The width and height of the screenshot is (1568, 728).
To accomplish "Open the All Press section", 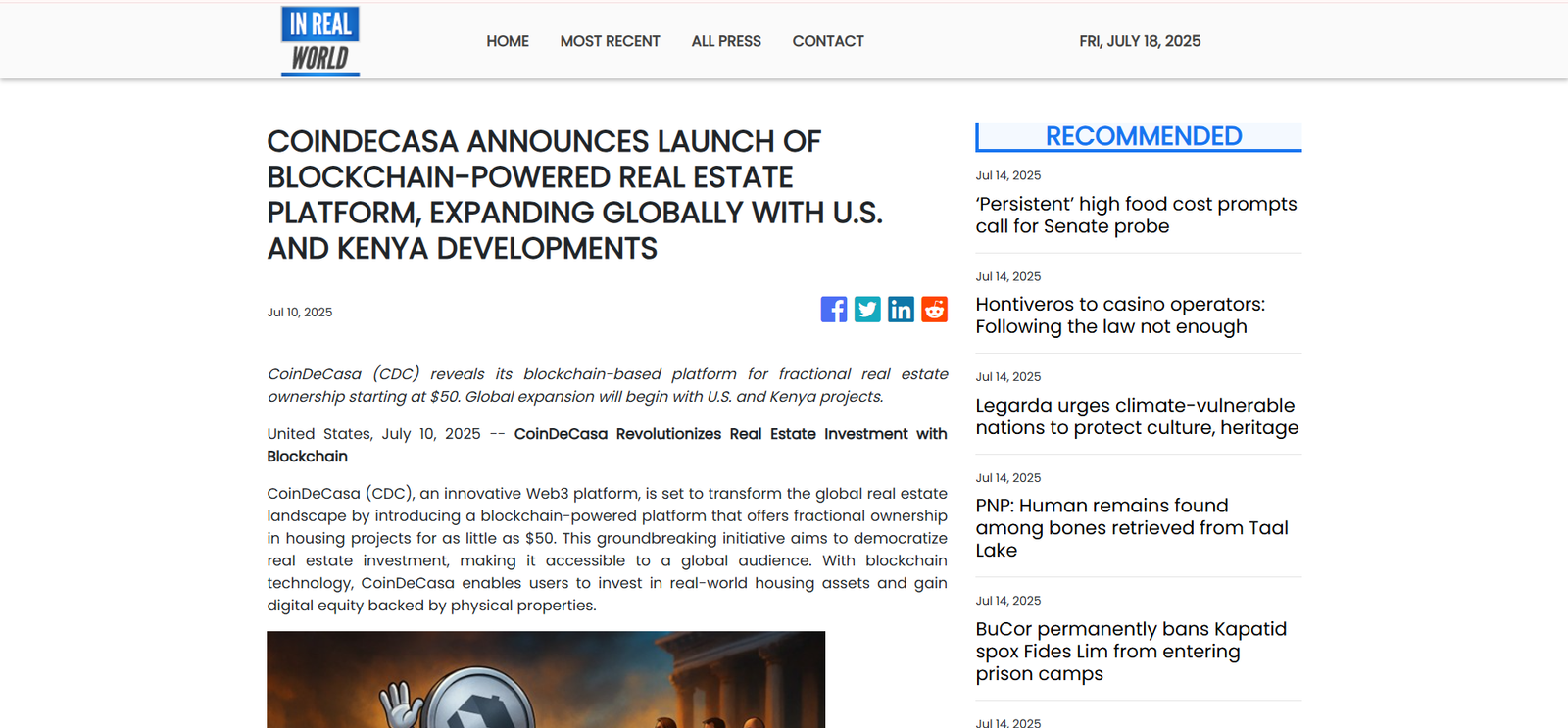I will 725,41.
